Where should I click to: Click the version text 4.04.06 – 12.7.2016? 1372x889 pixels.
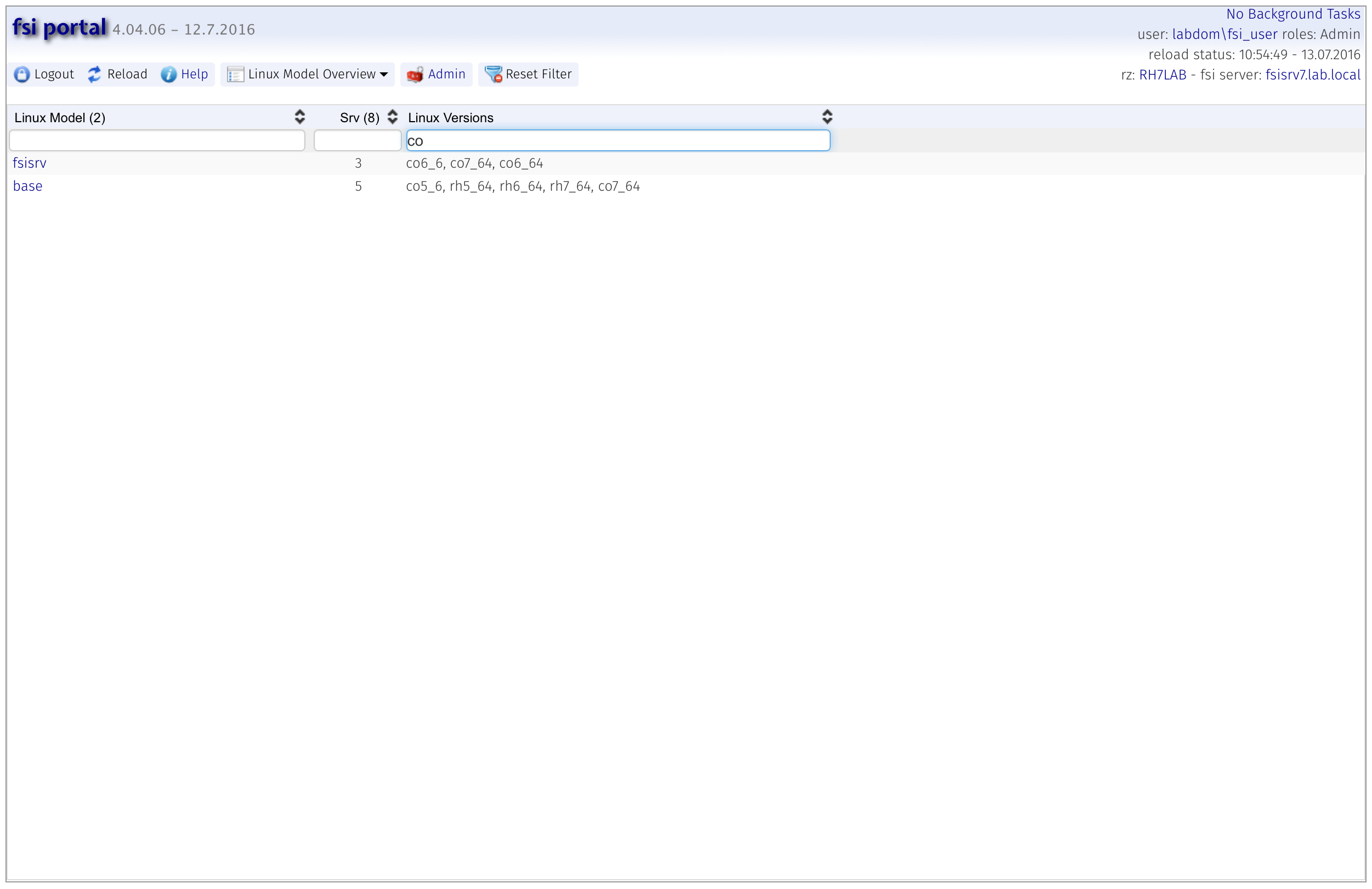(184, 30)
